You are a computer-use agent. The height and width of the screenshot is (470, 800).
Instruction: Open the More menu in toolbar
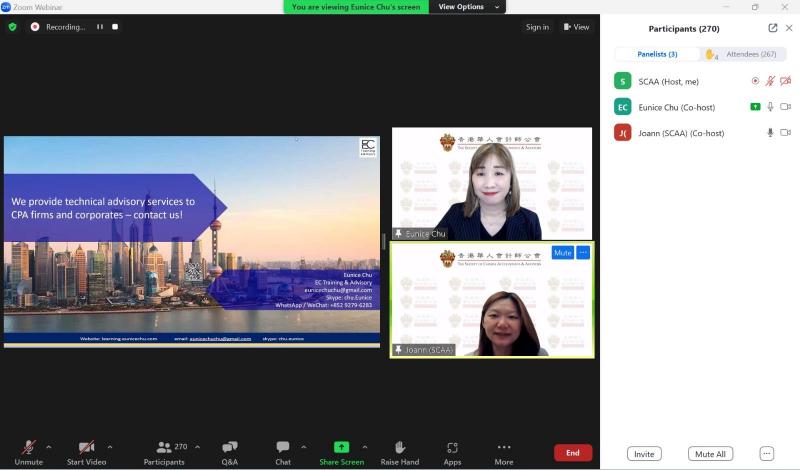[504, 453]
